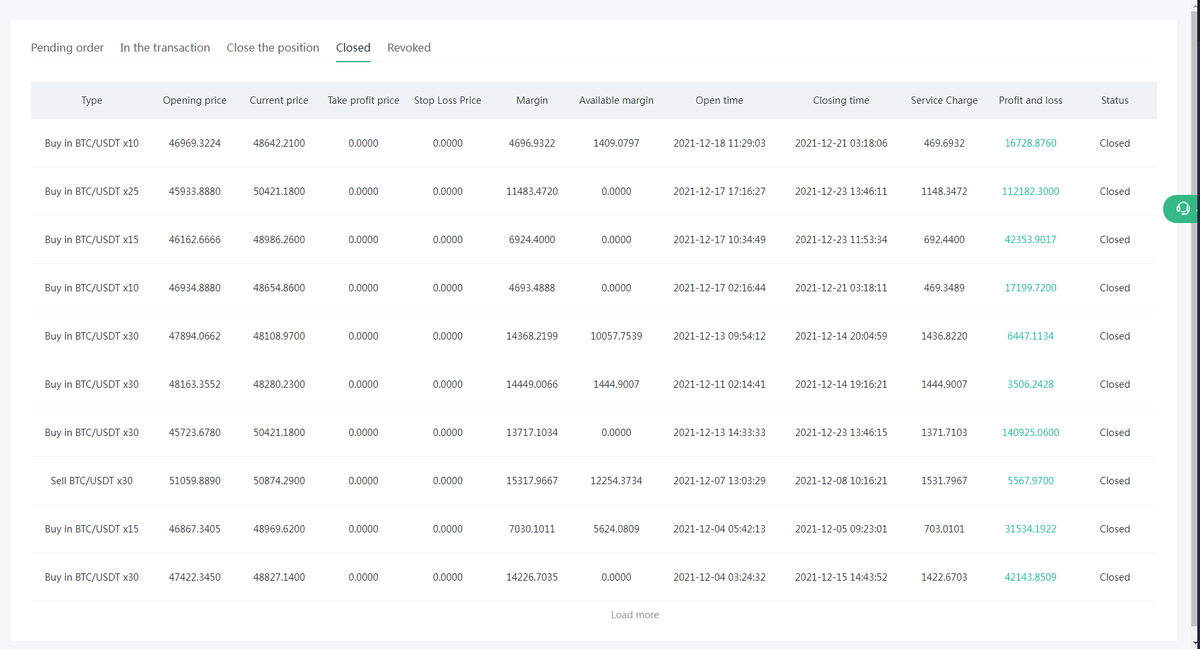Click closing time 2021-12-21 03:18:06

[x=841, y=143]
